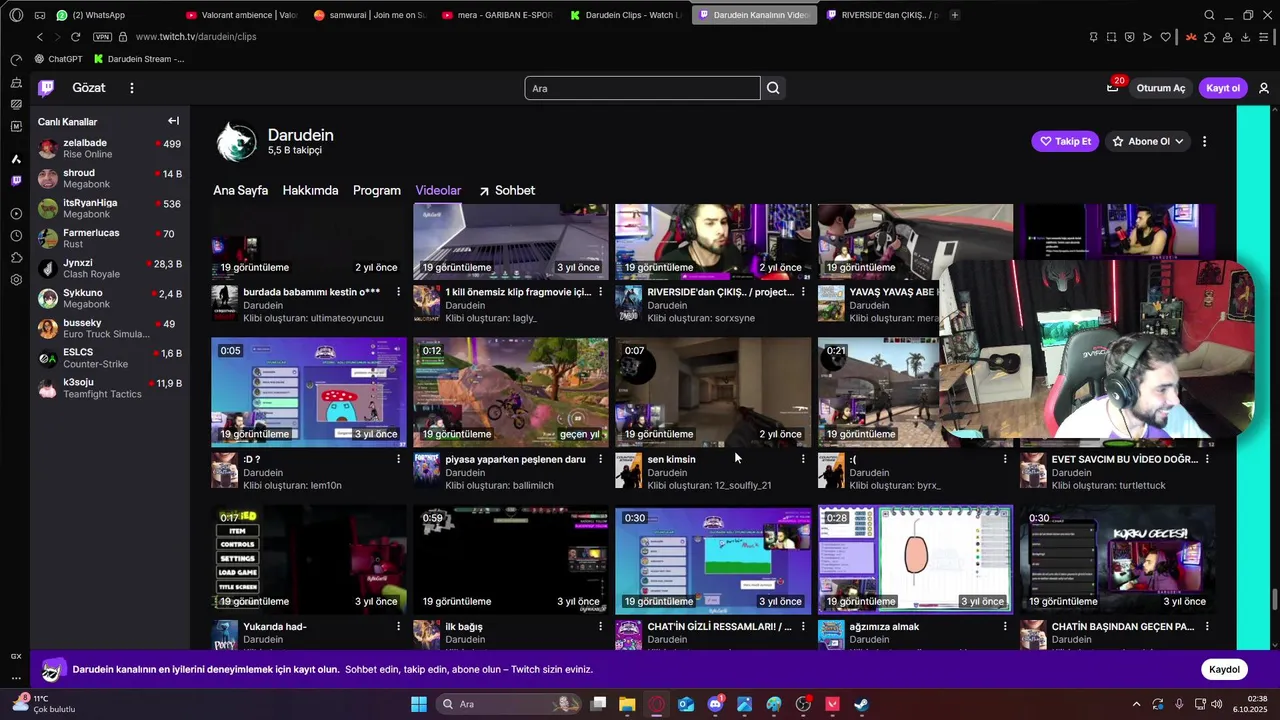Image resolution: width=1280 pixels, height=720 pixels.
Task: Open the Darudein Stream bookmark
Action: [x=140, y=59]
